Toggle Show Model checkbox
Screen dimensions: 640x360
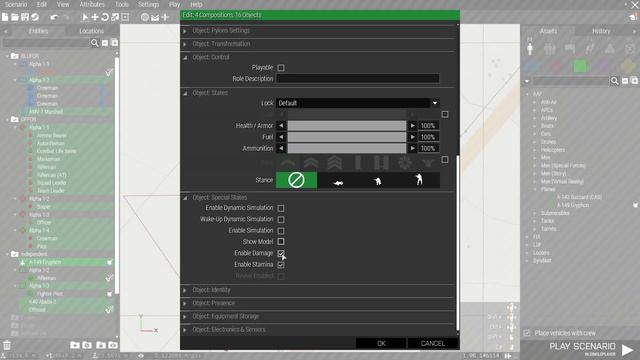(281, 242)
